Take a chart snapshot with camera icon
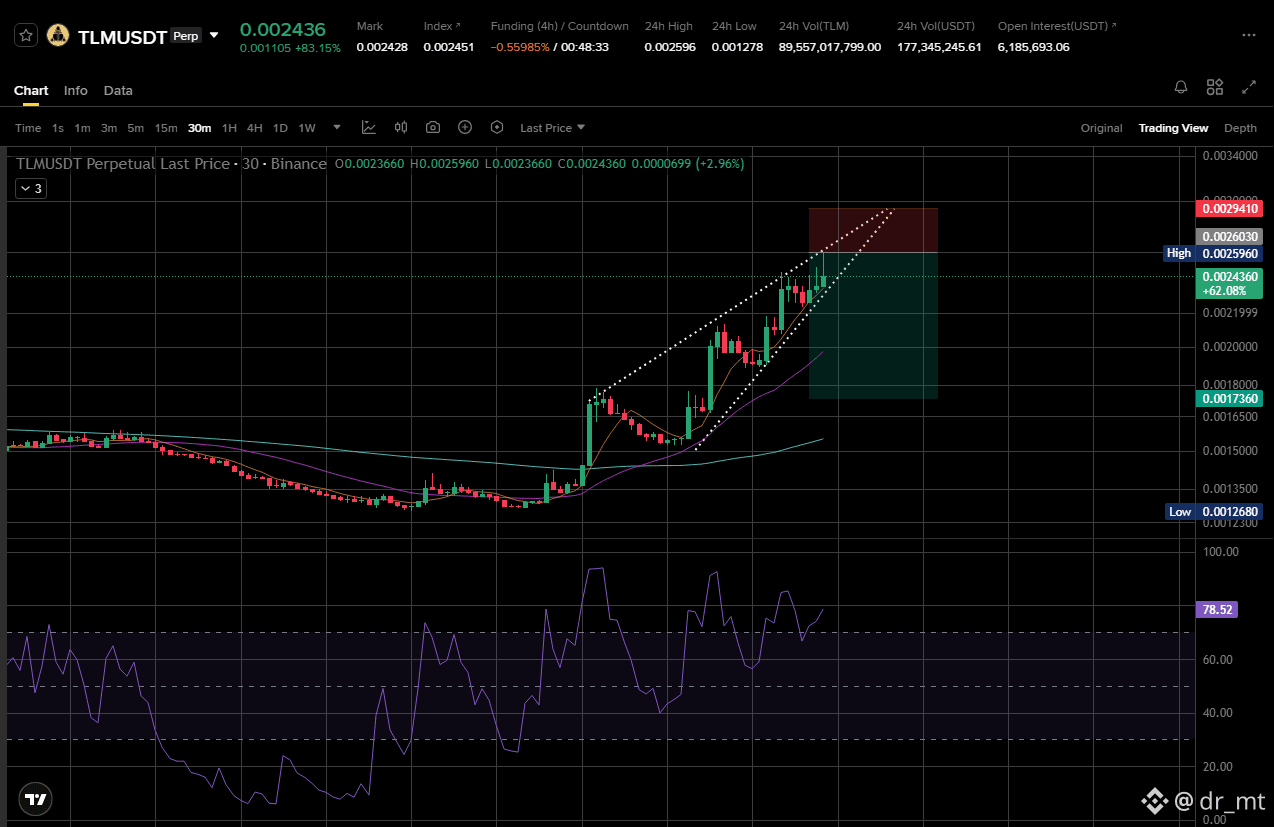 (433, 127)
